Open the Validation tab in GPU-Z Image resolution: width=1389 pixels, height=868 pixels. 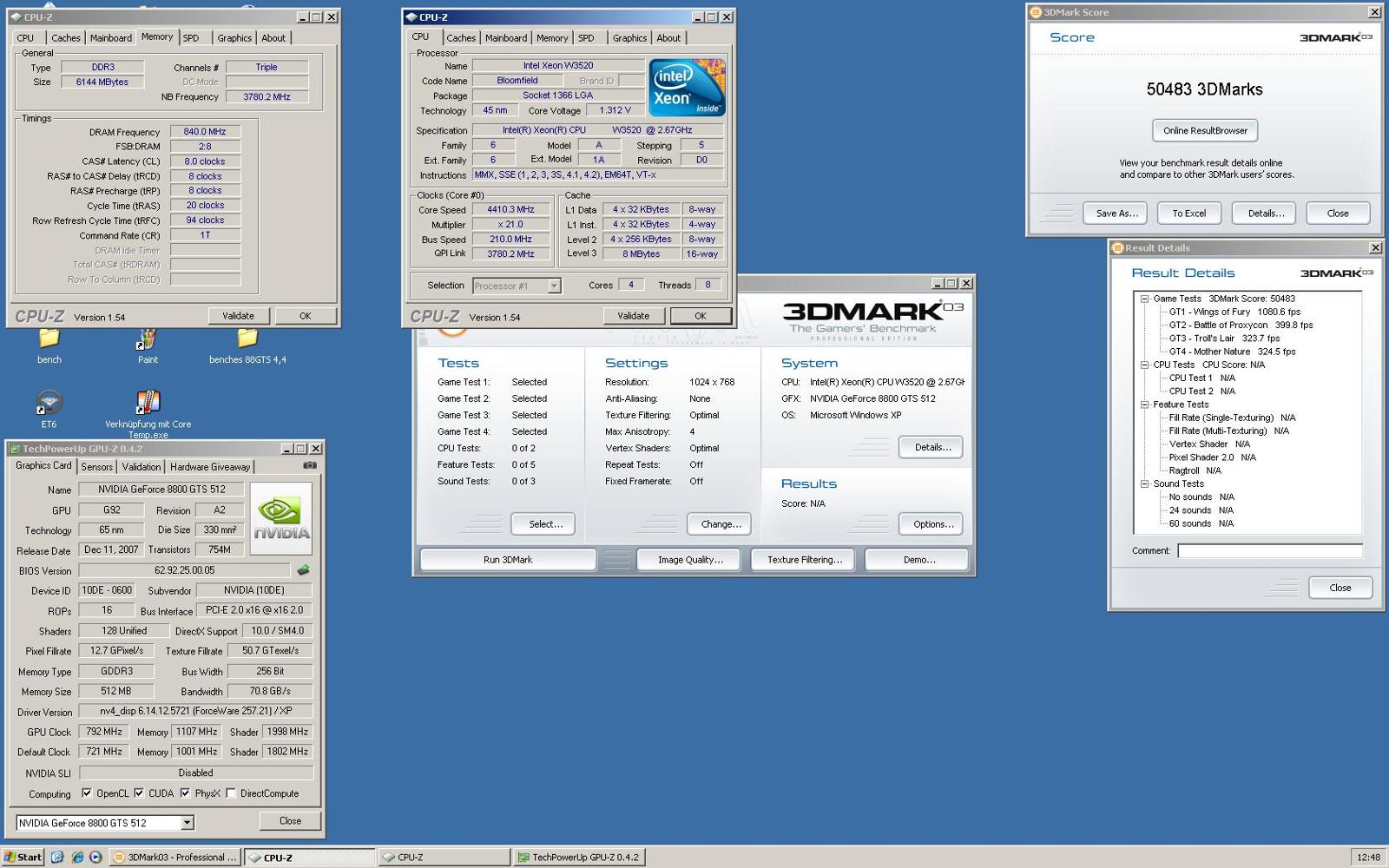(x=141, y=467)
